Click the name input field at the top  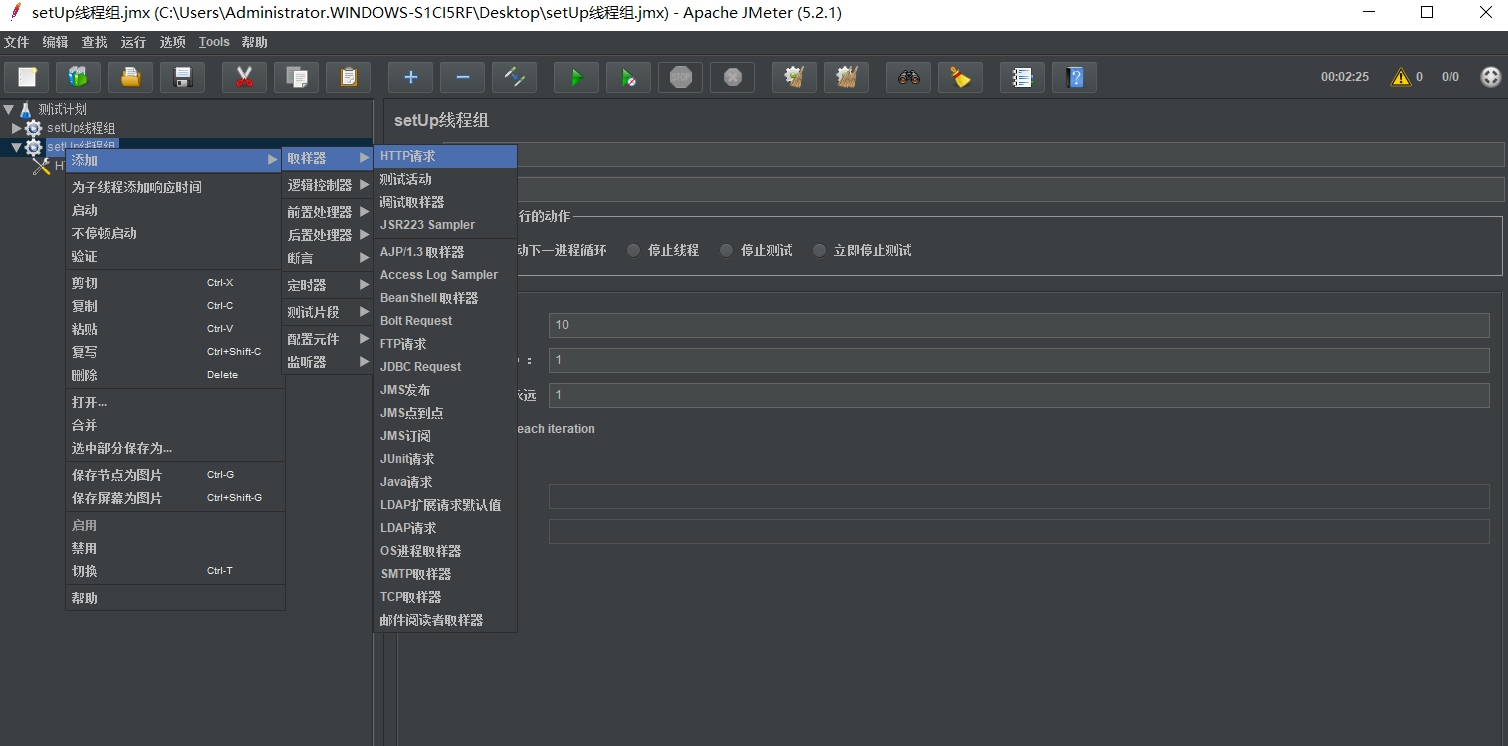tap(1010, 154)
